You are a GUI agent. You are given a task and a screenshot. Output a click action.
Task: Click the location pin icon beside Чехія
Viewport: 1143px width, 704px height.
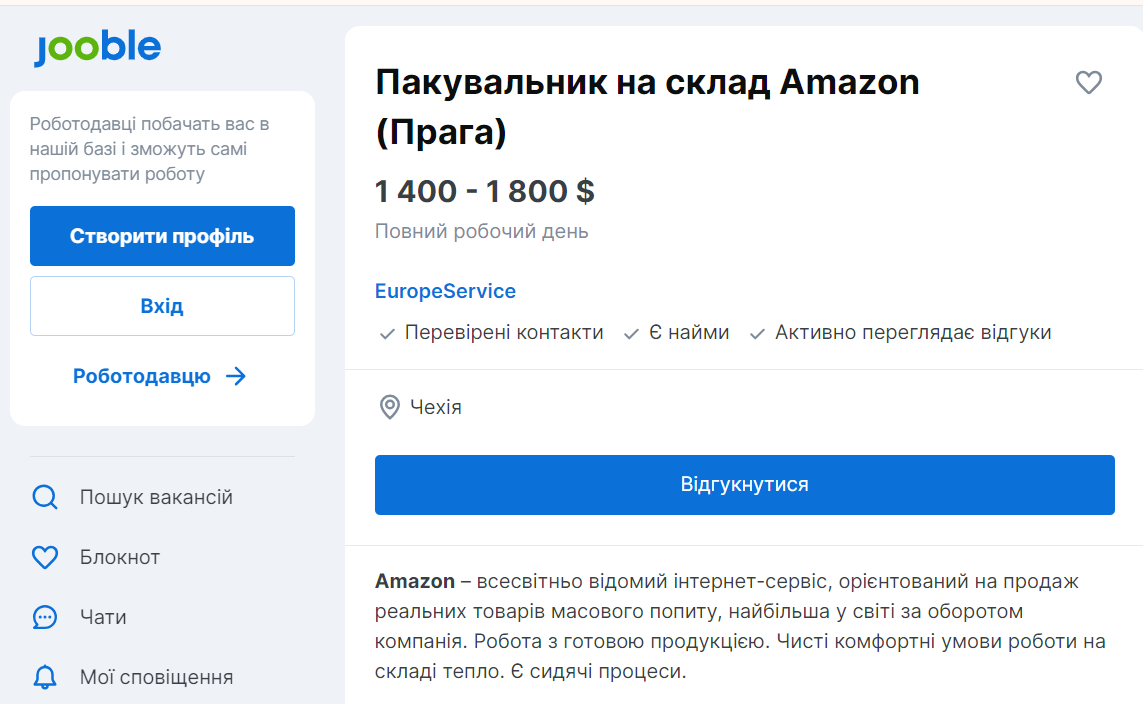click(390, 406)
